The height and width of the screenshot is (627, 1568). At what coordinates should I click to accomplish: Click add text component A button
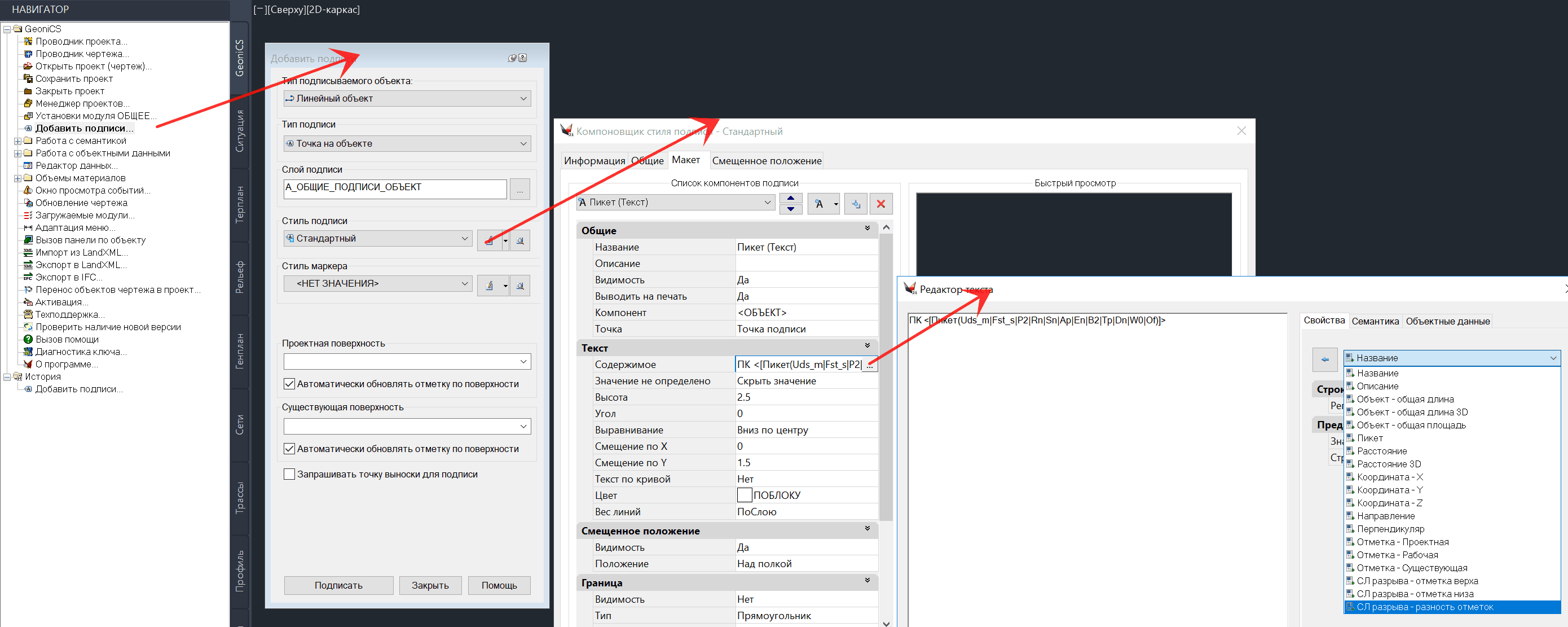819,204
